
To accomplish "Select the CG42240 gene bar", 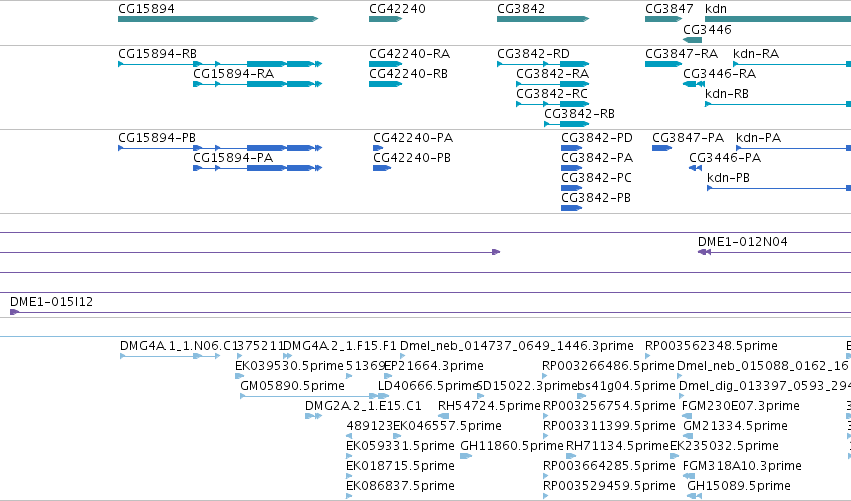I will pyautogui.click(x=385, y=19).
